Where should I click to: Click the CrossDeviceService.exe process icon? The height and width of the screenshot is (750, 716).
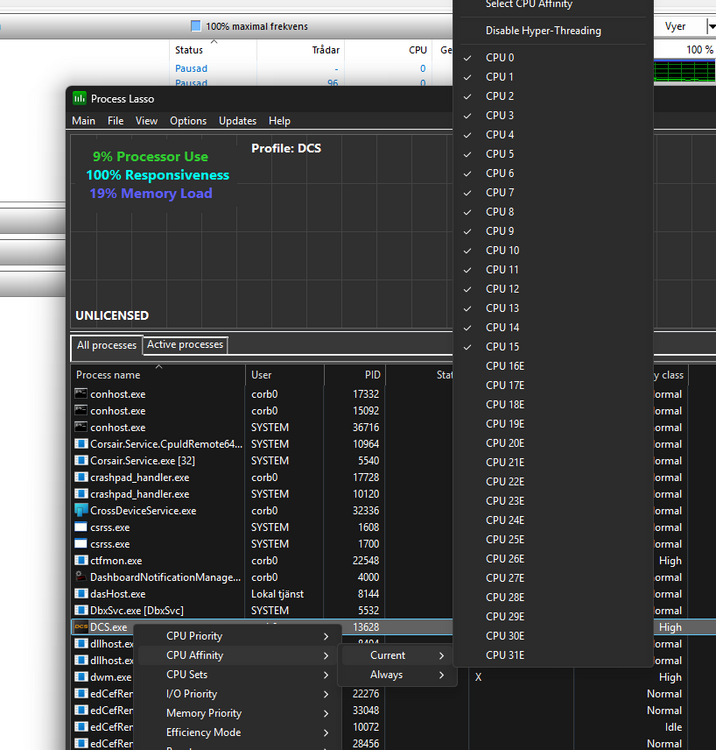[x=81, y=510]
